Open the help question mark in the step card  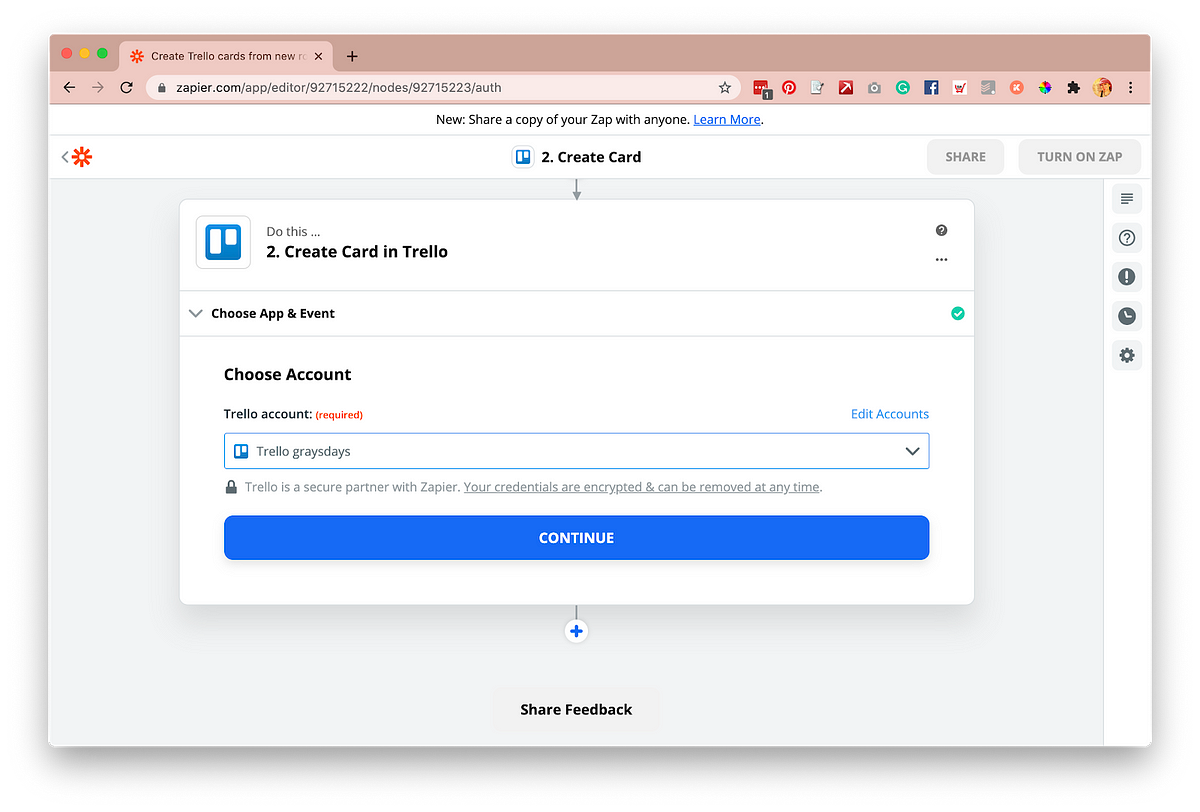tap(941, 230)
